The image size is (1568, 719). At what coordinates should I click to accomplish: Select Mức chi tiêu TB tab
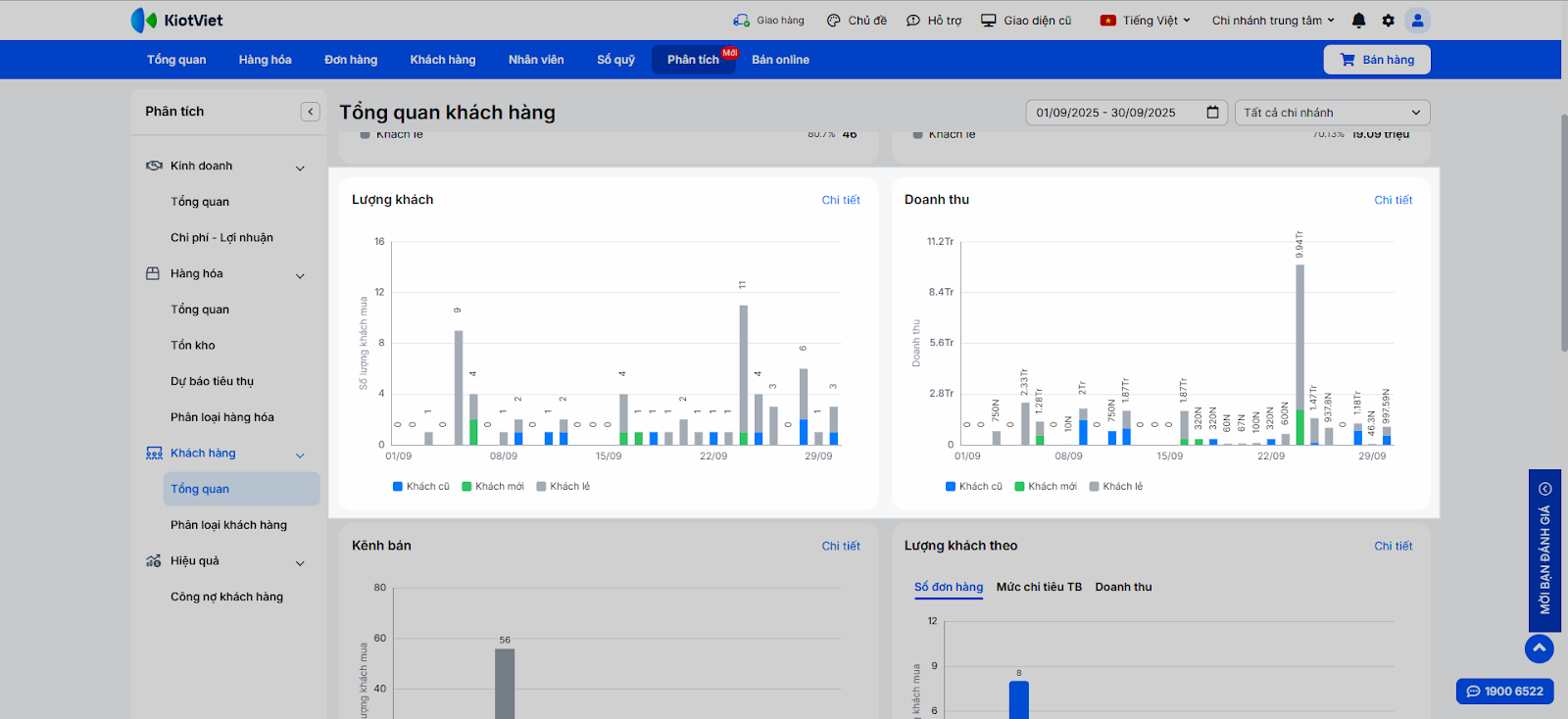coord(1039,587)
